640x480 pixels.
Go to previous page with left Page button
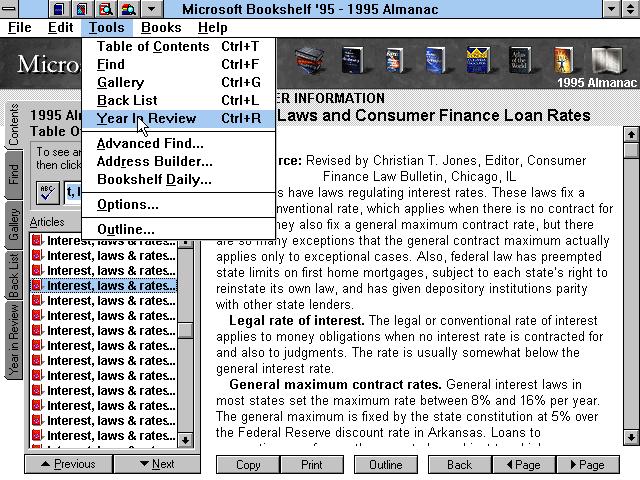coord(524,465)
